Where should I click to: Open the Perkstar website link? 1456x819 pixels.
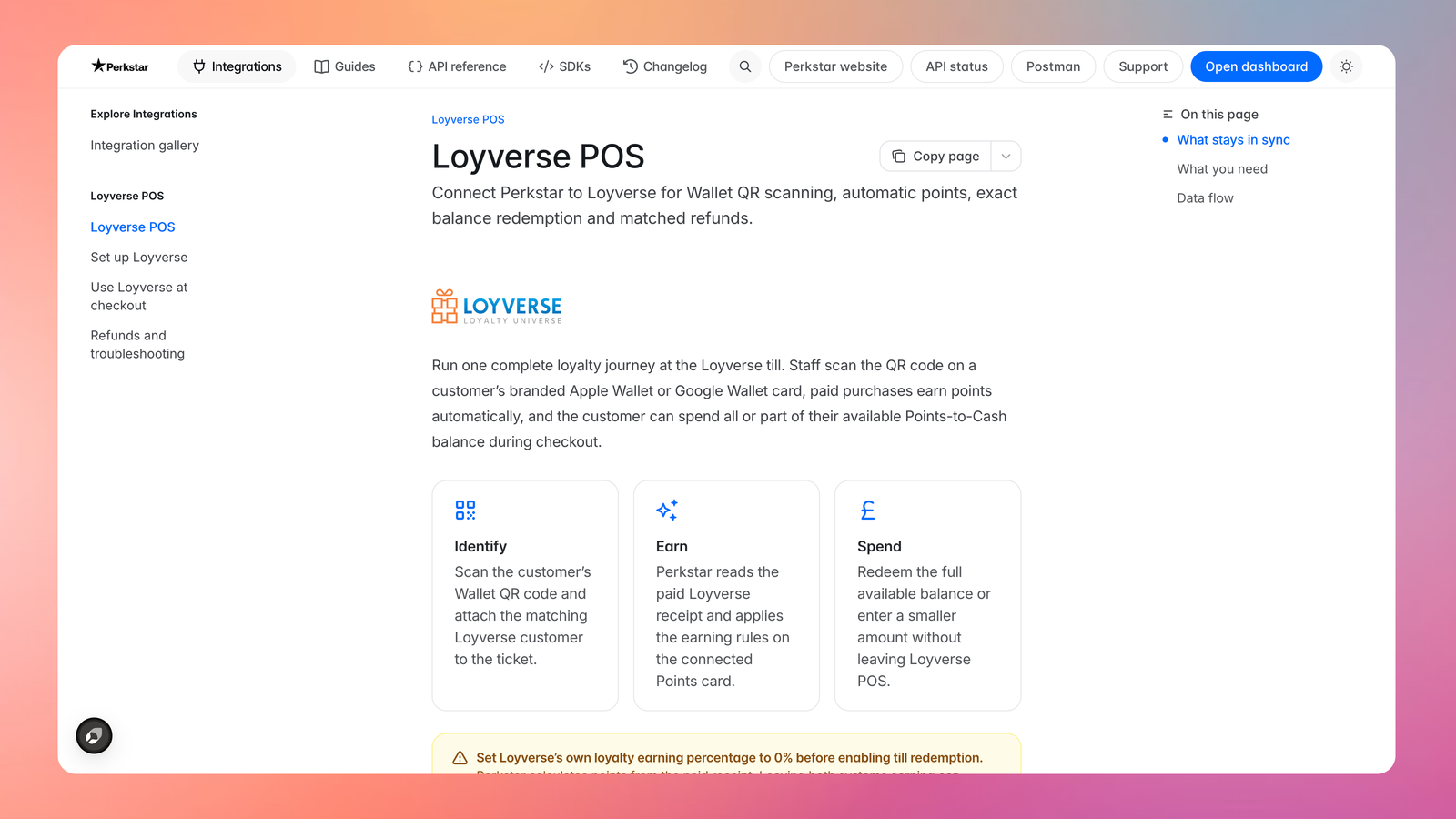835,66
